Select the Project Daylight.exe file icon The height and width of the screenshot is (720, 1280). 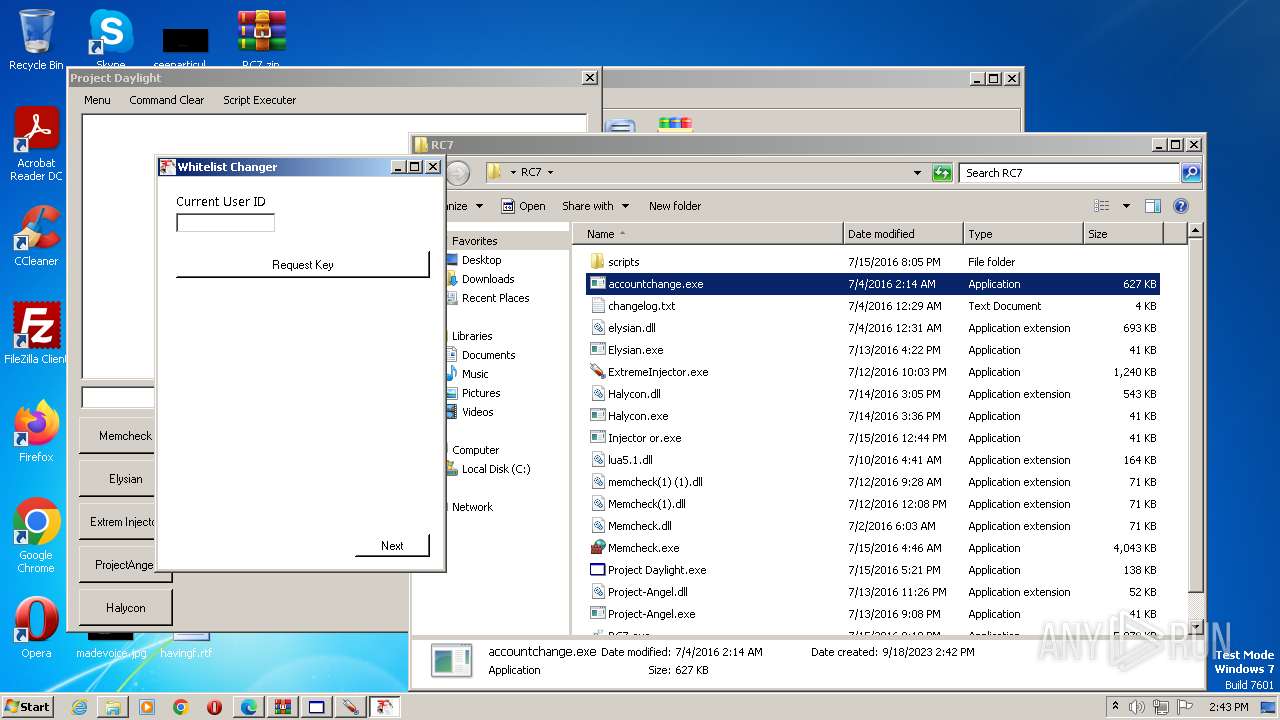click(x=598, y=570)
